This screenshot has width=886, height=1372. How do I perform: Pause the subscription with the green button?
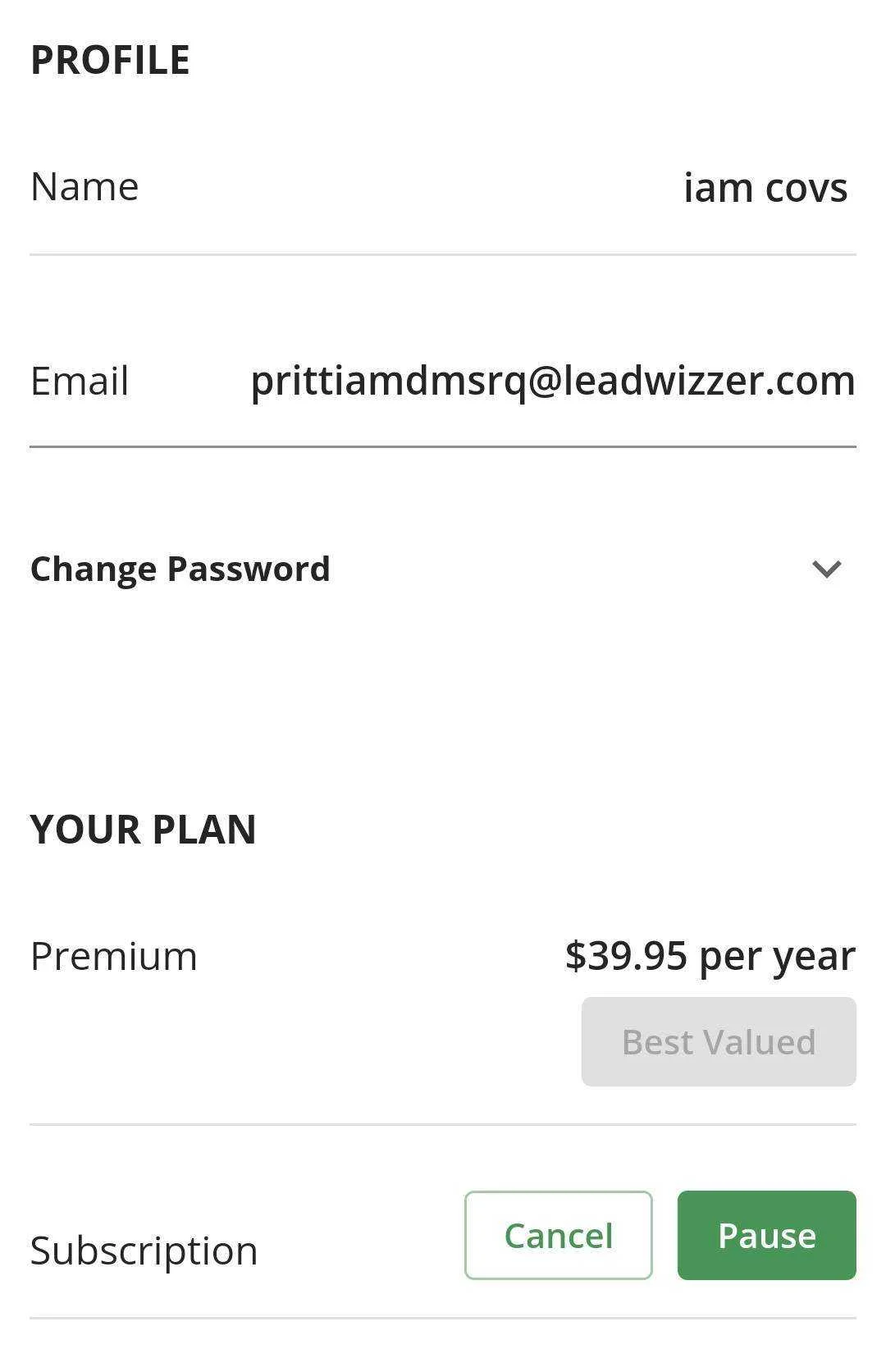pyautogui.click(x=766, y=1235)
